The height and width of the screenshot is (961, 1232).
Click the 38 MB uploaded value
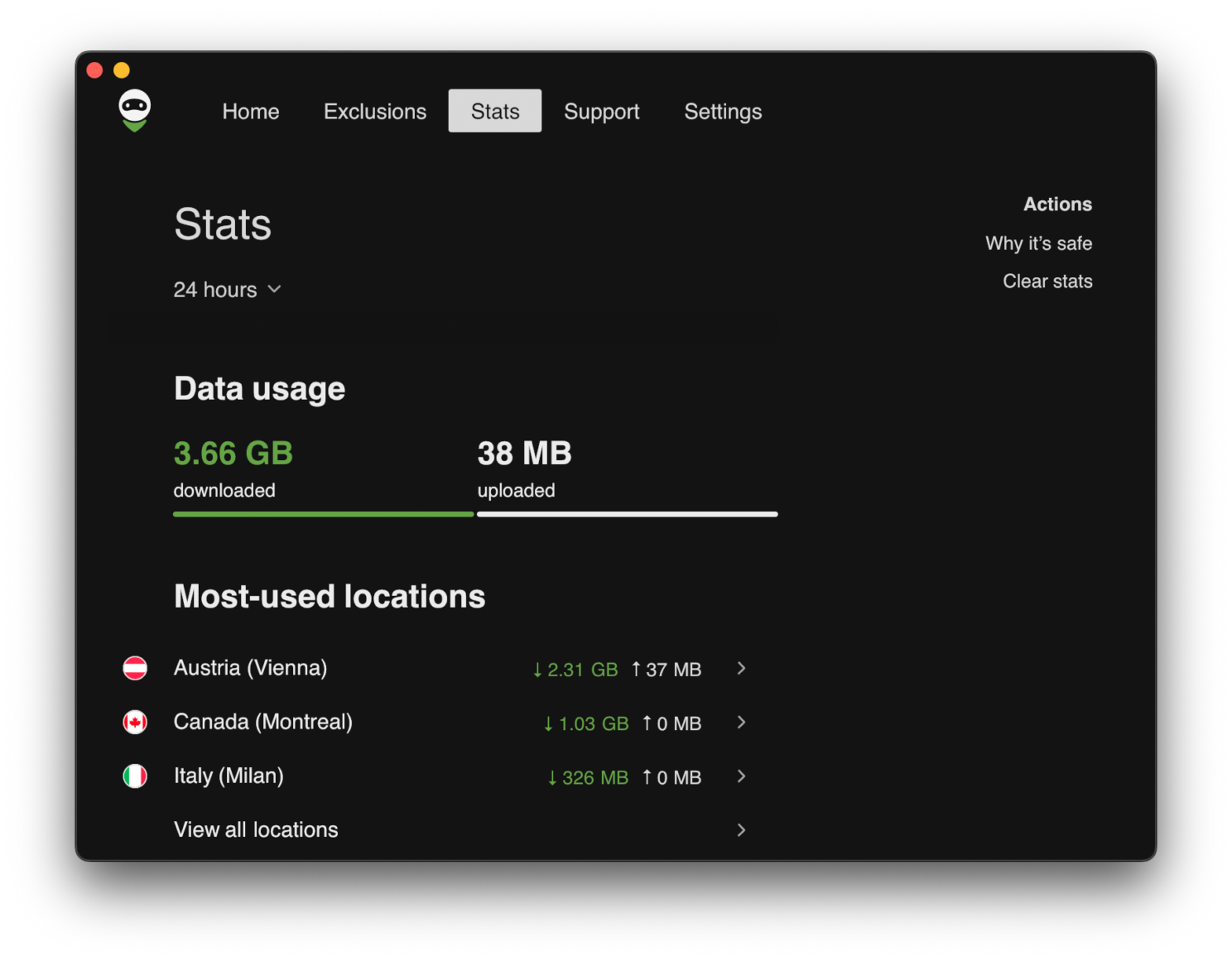524,454
